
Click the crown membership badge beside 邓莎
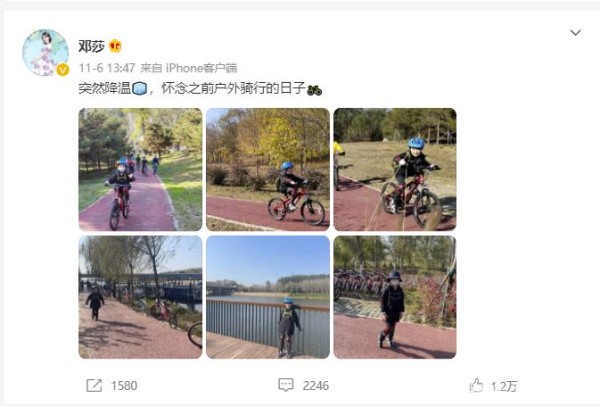(115, 46)
